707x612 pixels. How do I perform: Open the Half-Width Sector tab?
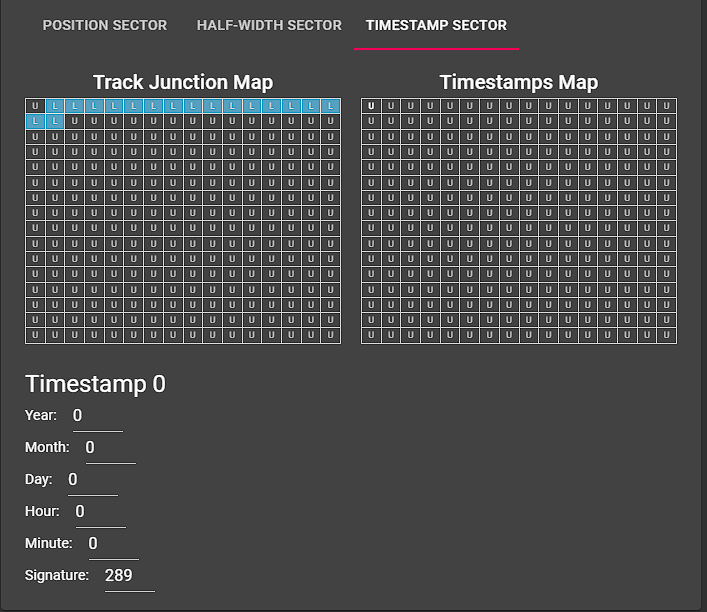click(x=269, y=25)
